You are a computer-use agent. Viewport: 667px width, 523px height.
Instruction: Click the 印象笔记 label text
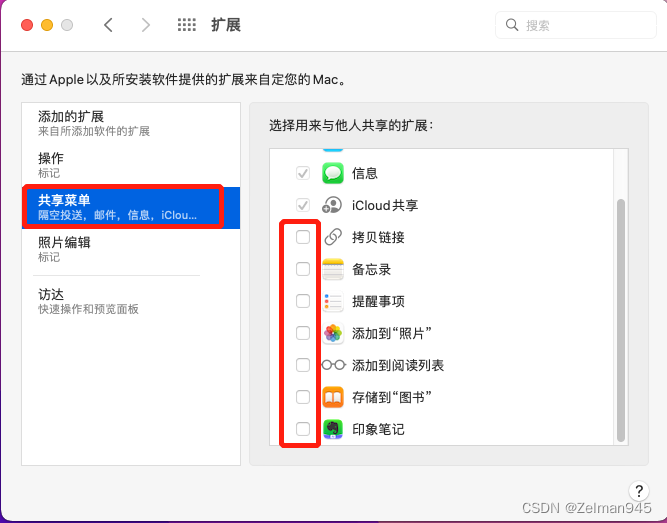[378, 429]
